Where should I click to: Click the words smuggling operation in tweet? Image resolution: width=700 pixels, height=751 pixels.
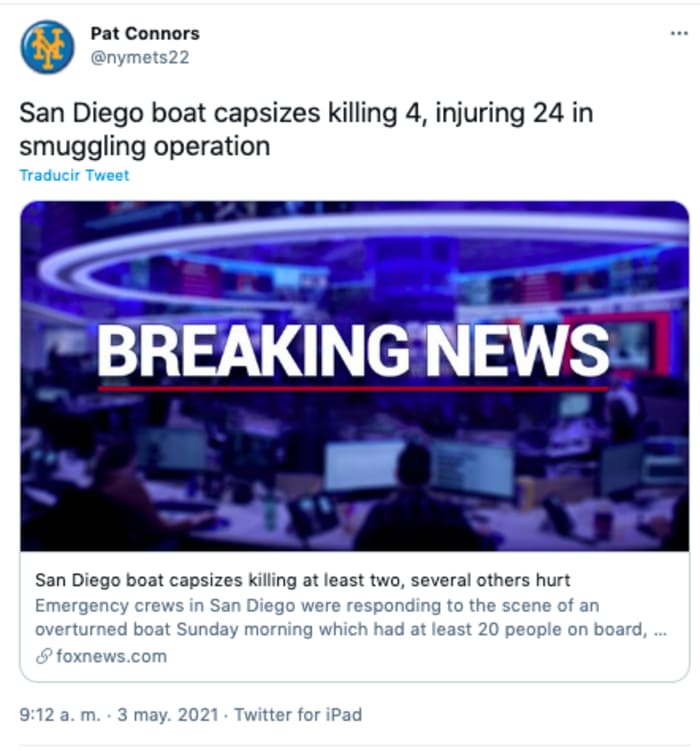pos(145,146)
